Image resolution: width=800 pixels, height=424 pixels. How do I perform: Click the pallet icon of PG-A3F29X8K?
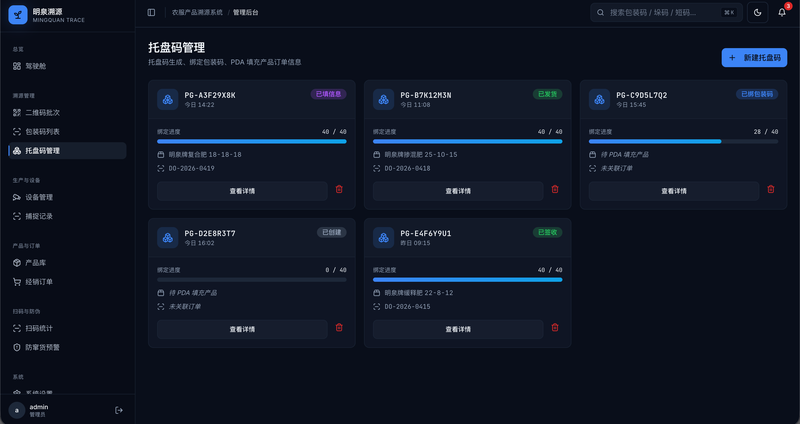(x=167, y=99)
